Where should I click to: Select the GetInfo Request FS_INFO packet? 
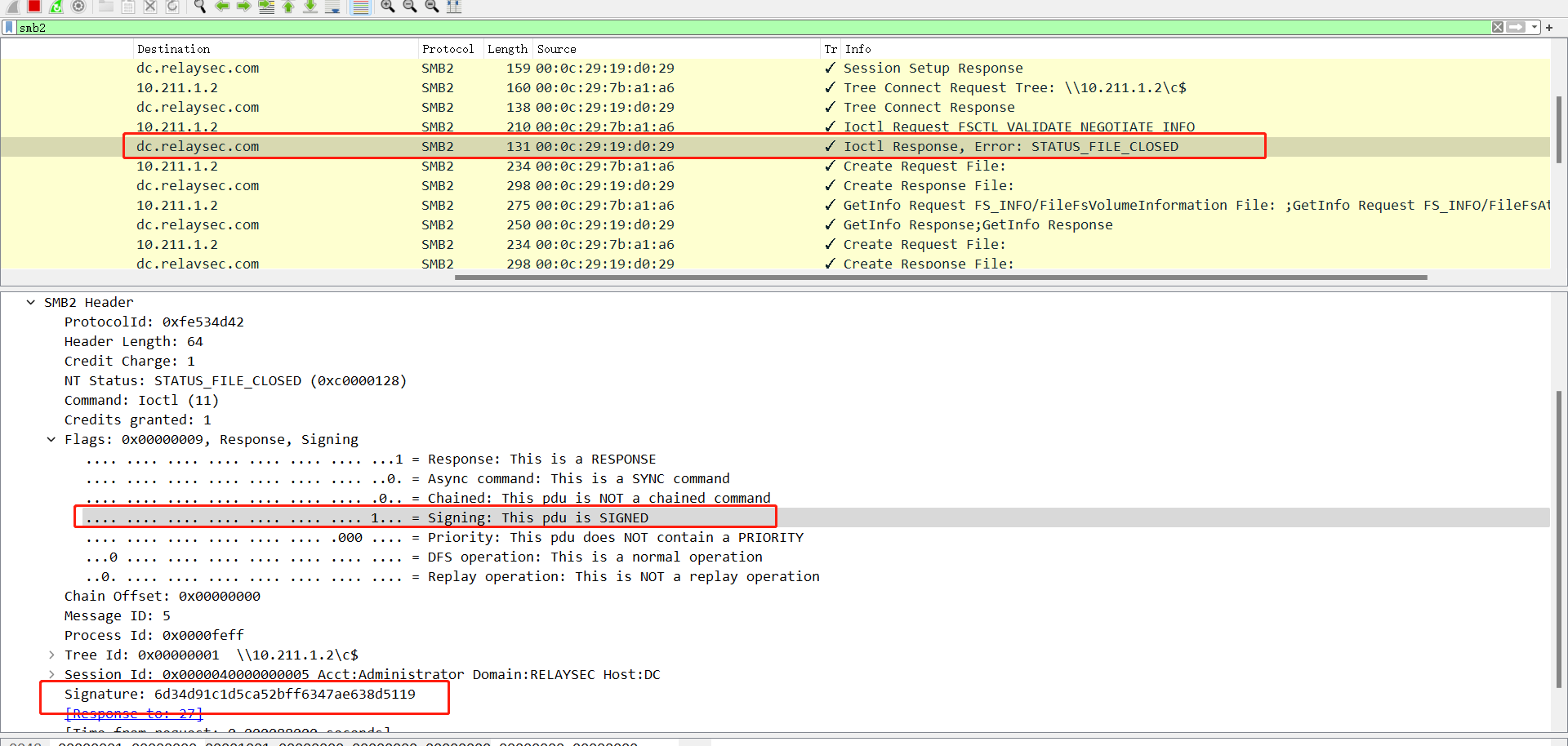click(775, 205)
